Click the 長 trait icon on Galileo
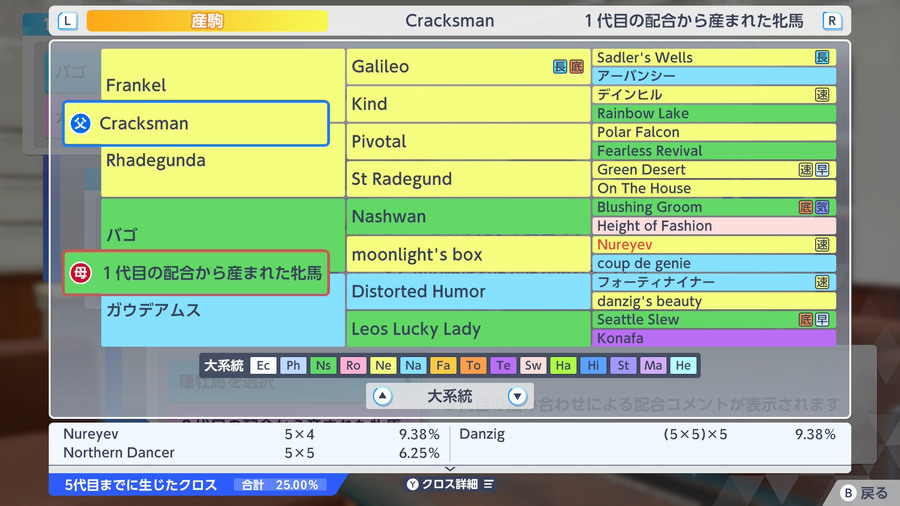900x506 pixels. 560,67
